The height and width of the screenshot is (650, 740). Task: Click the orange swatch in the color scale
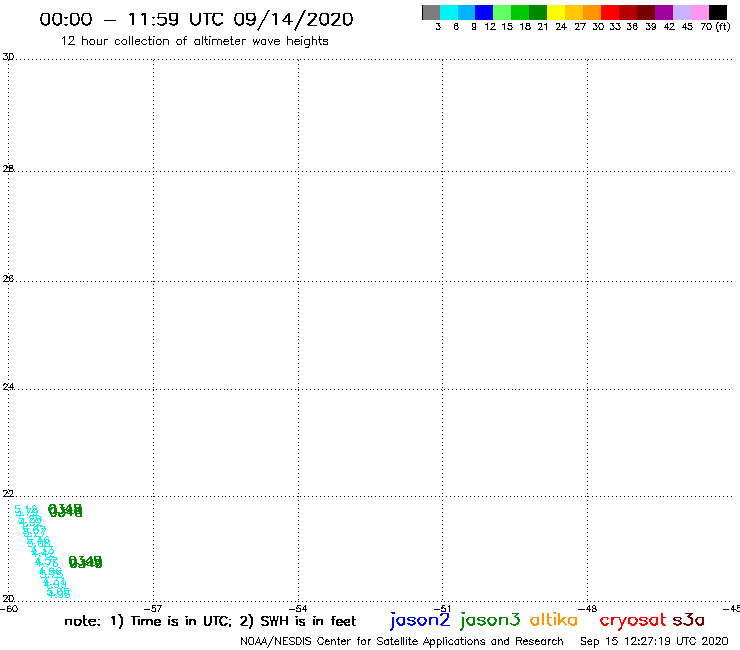[x=592, y=12]
